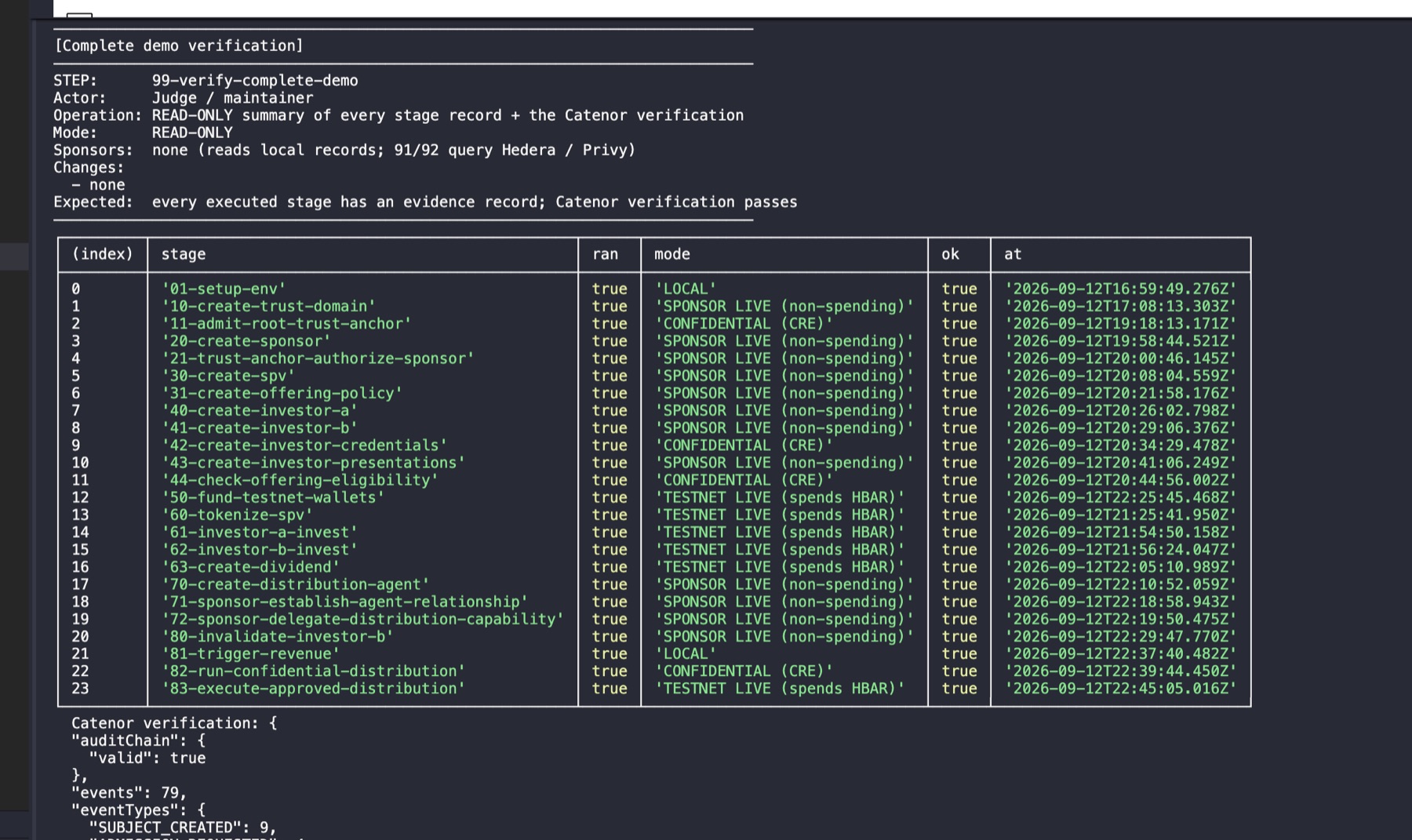Screen dimensions: 1412x840
Task: Click timestamp '2026-09-12T22:25:45.468Z'
Action: coord(1121,497)
